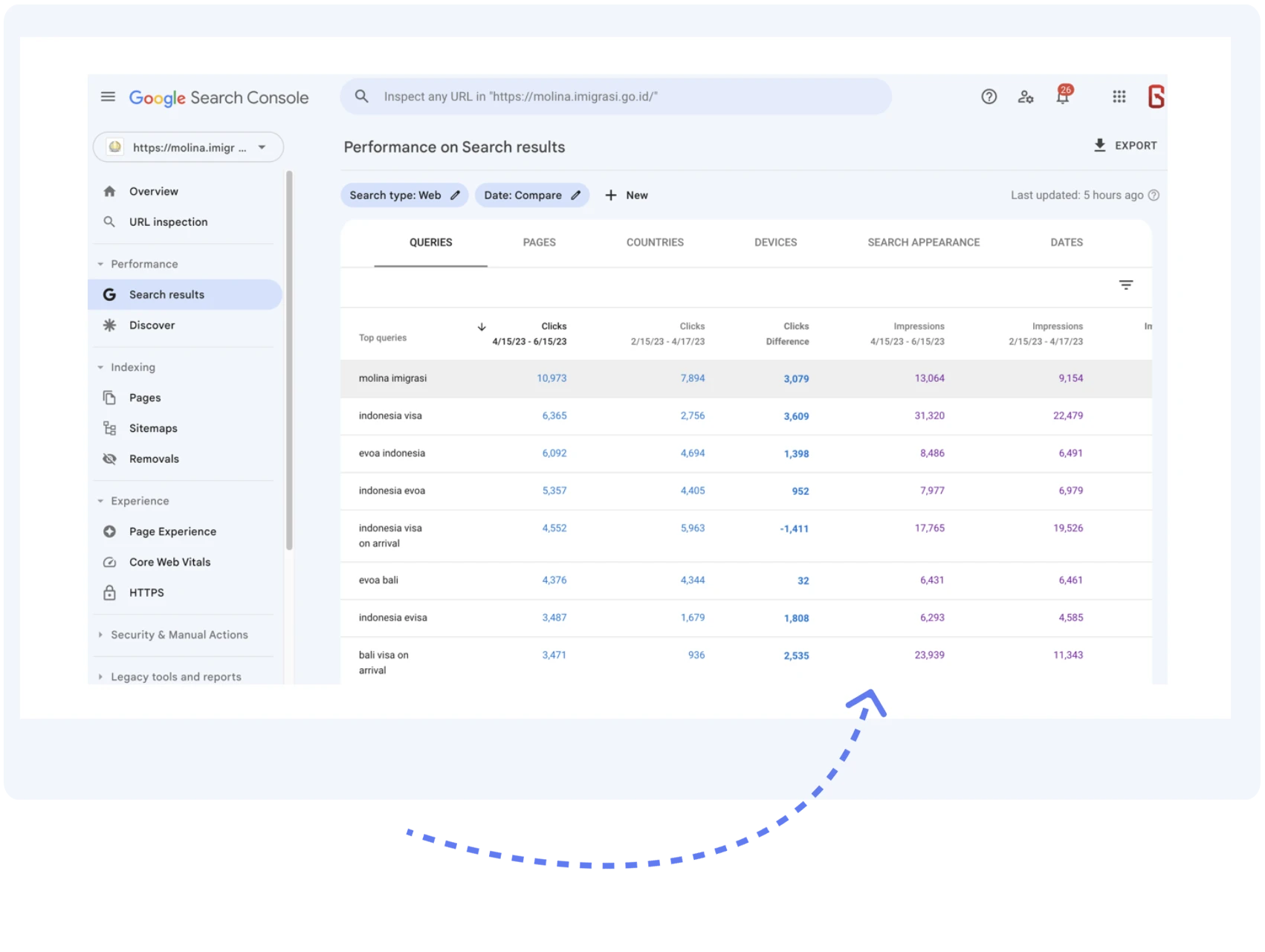The width and height of the screenshot is (1265, 952).
Task: Click the sidebar vertical scrollbar
Action: (x=289, y=360)
